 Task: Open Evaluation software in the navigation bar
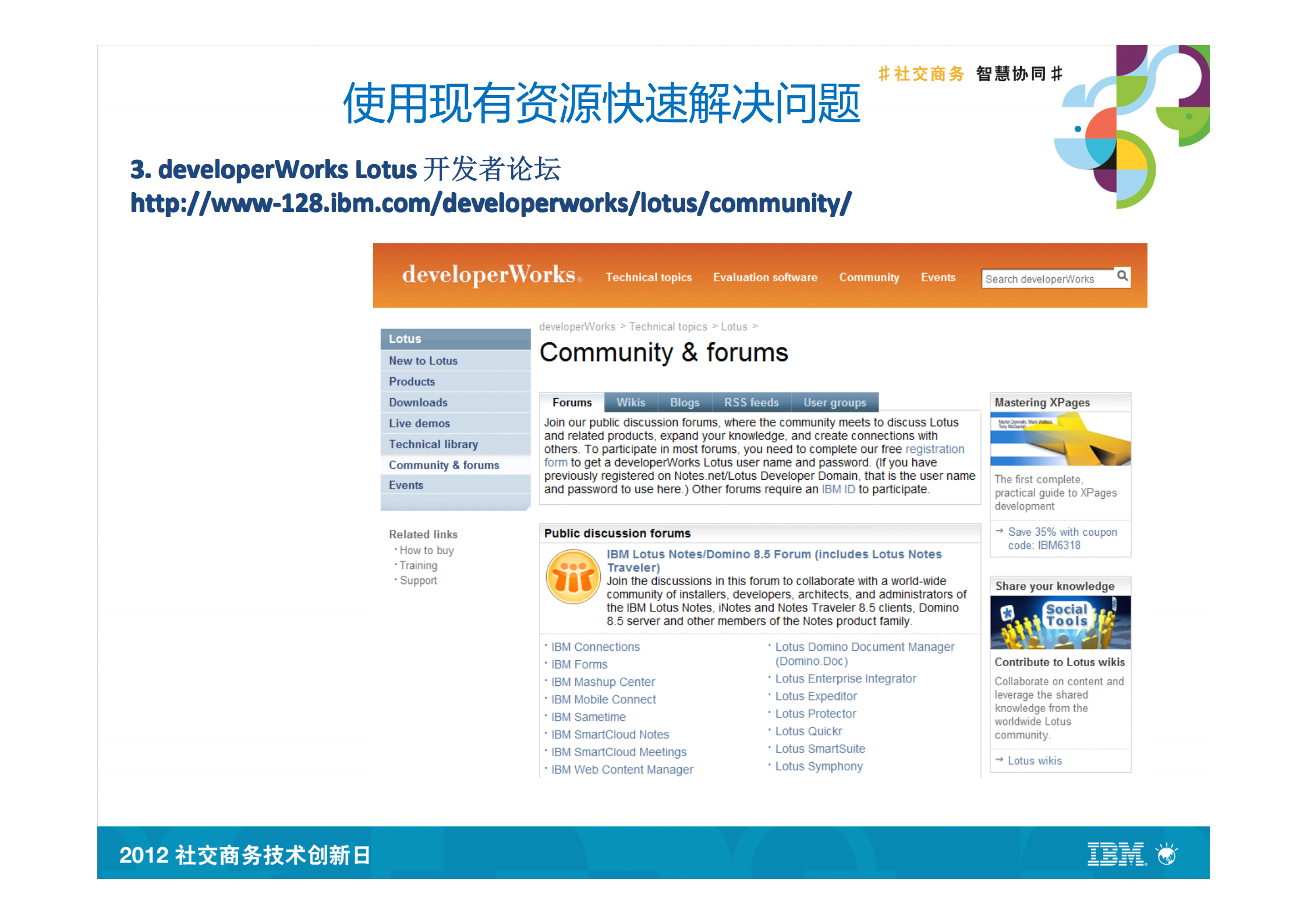(764, 278)
